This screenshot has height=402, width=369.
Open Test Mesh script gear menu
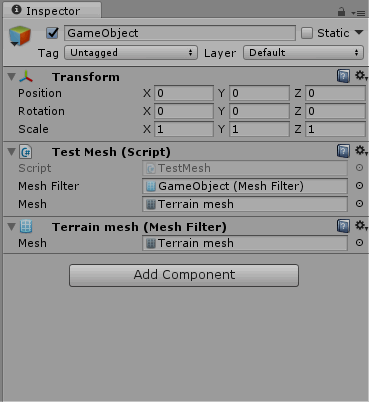coord(361,151)
